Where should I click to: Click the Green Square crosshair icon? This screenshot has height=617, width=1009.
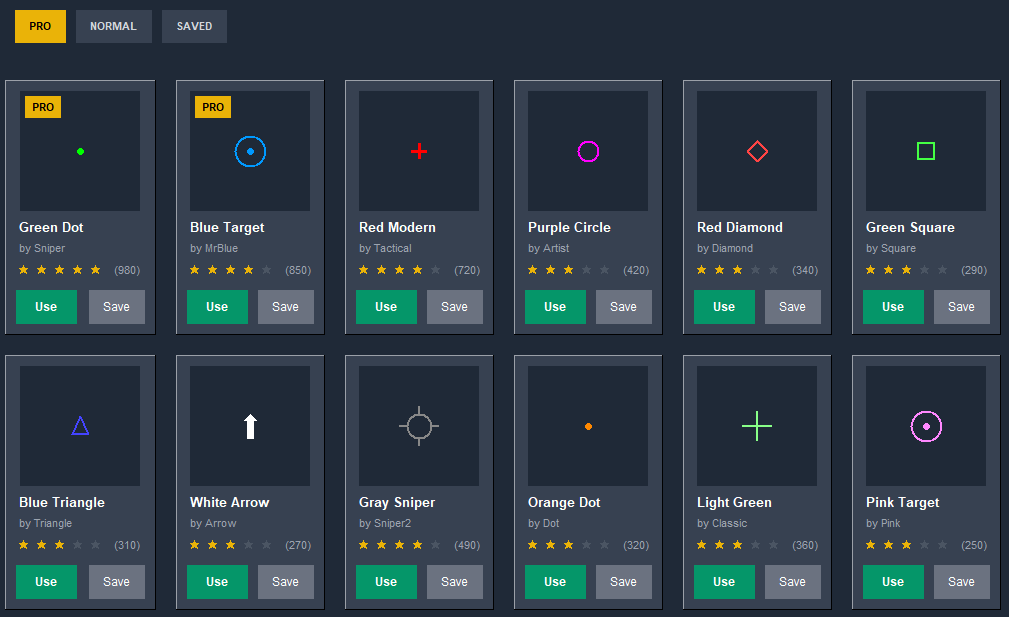pos(926,151)
